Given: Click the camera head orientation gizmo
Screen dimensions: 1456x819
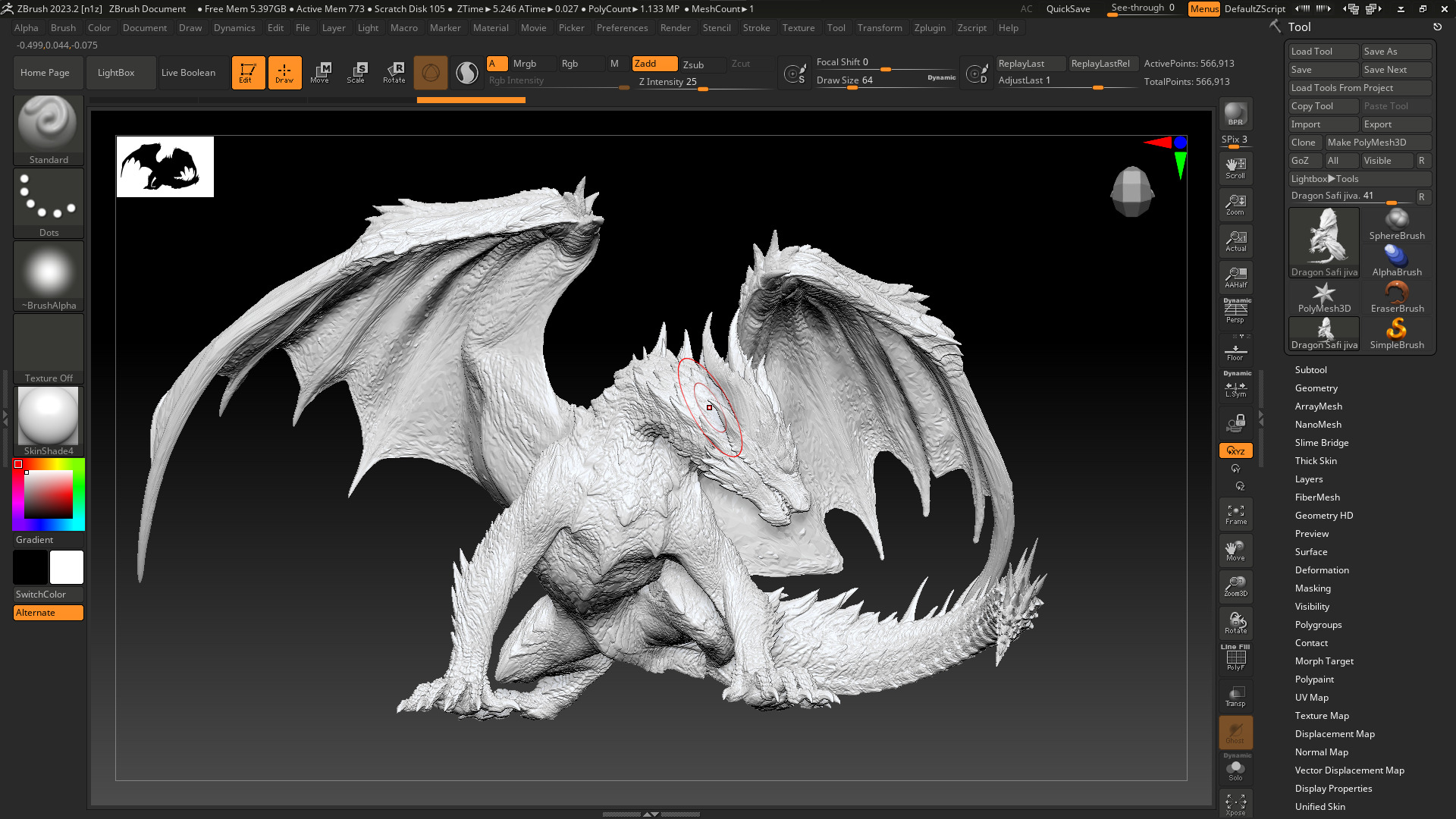Looking at the screenshot, I should pyautogui.click(x=1132, y=191).
